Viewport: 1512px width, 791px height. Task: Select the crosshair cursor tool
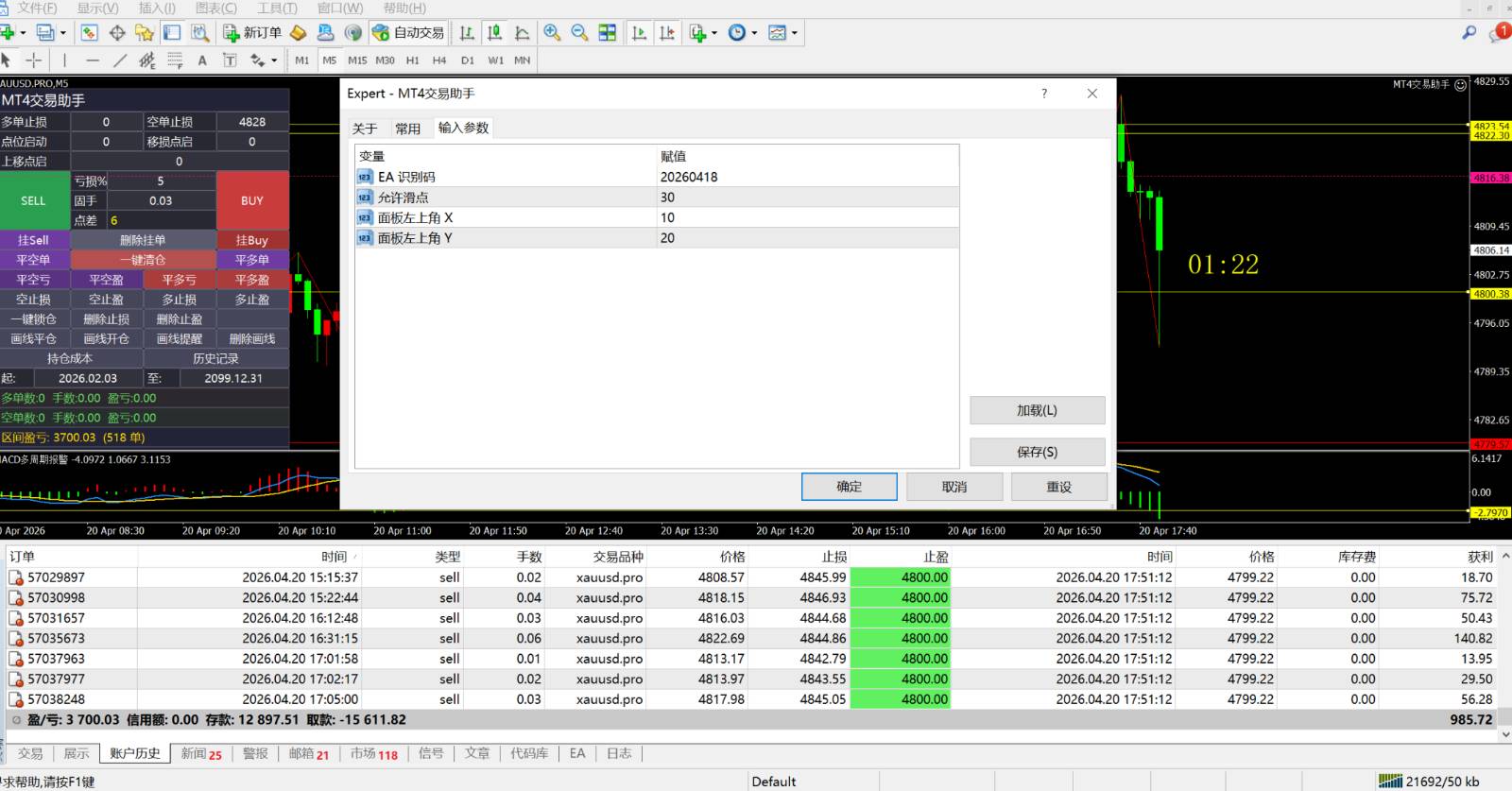pyautogui.click(x=34, y=60)
